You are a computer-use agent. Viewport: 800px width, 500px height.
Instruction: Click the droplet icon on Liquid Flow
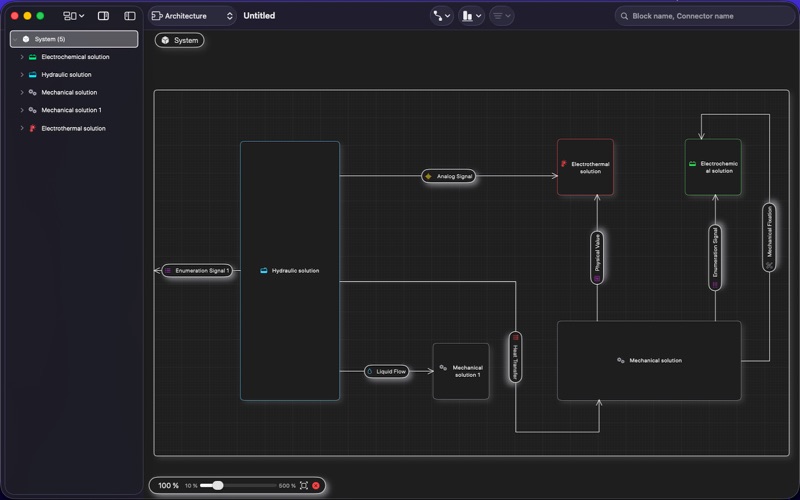370,371
